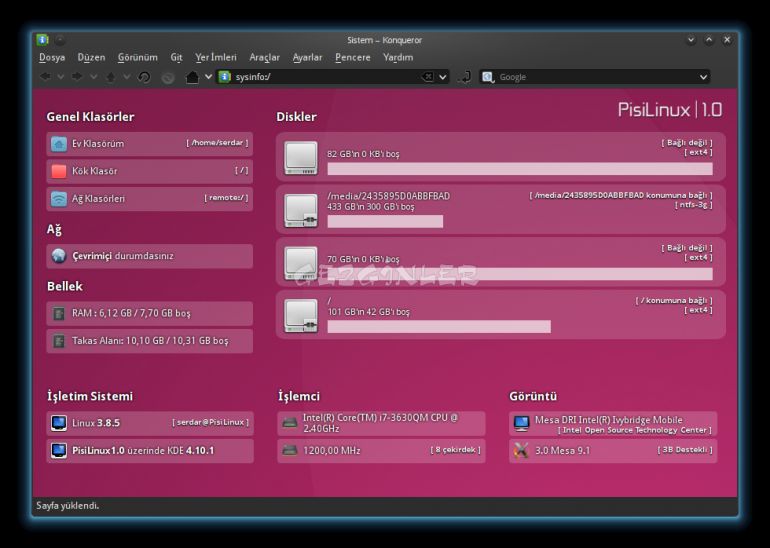Open Kök Klasör red folder icon
Screen dimensions: 770x548
[59, 171]
